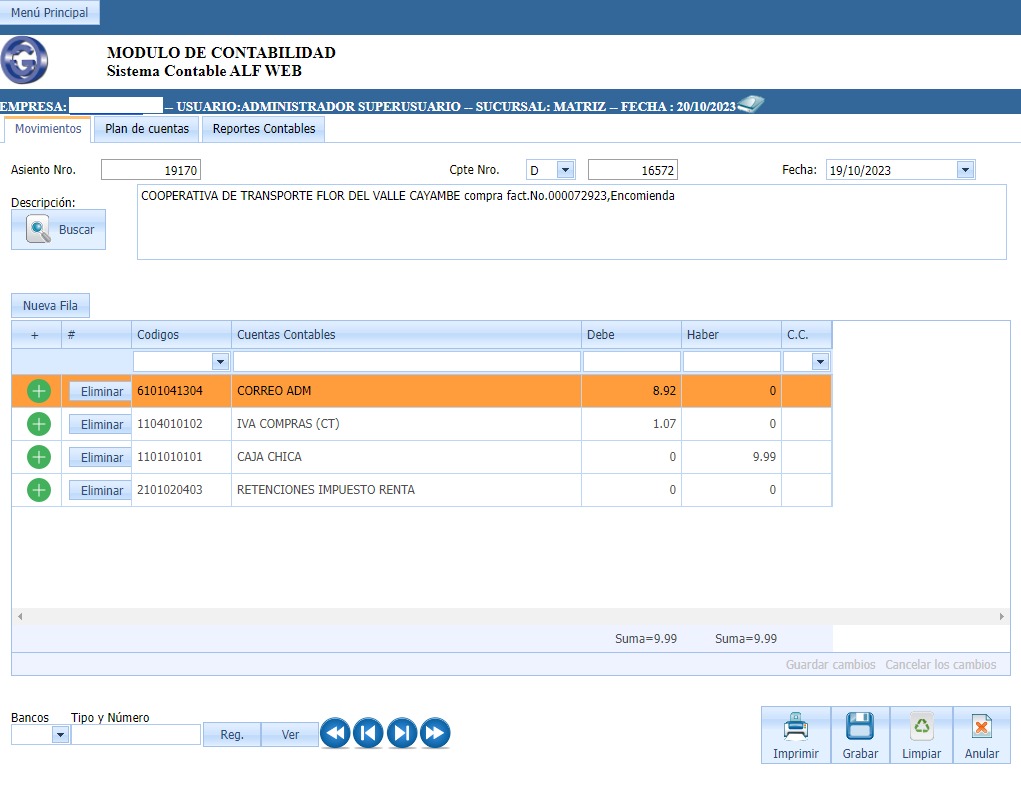Remove the IVA COMPRAS (CT) row with Eliminar
Viewport: 1021px width, 803px height.
101,425
